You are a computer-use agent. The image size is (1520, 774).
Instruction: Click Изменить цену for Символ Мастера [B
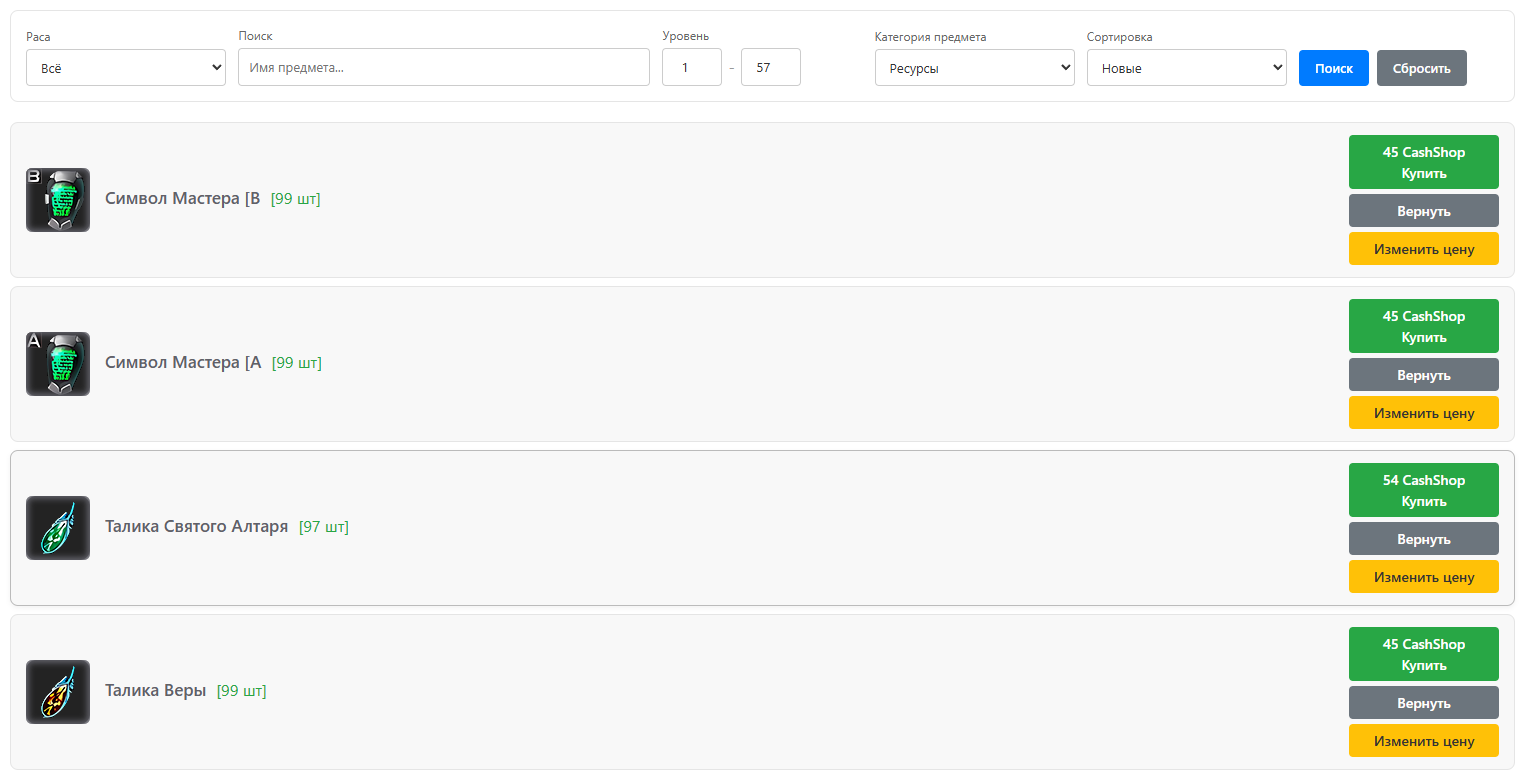1424,249
